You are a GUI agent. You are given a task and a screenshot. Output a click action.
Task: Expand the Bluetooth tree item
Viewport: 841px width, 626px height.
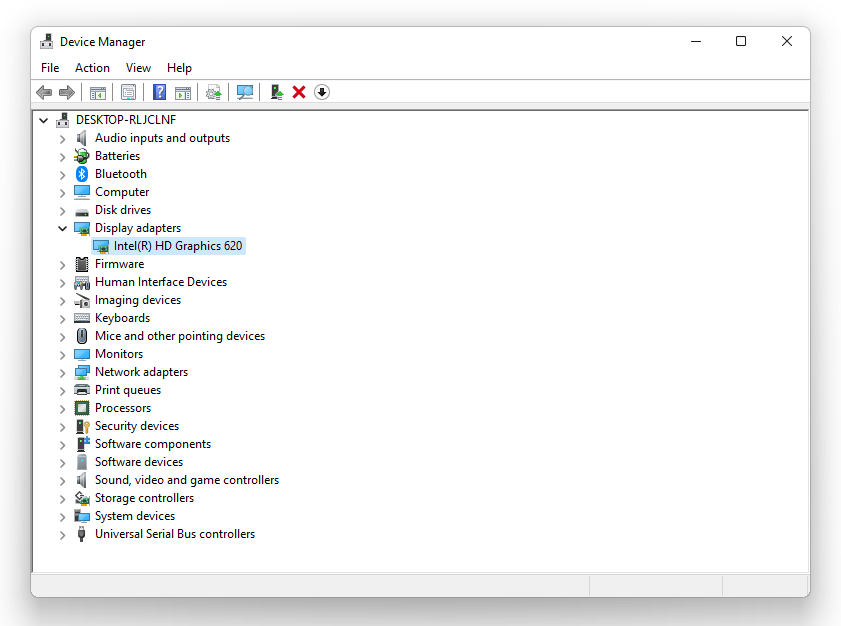pos(63,173)
